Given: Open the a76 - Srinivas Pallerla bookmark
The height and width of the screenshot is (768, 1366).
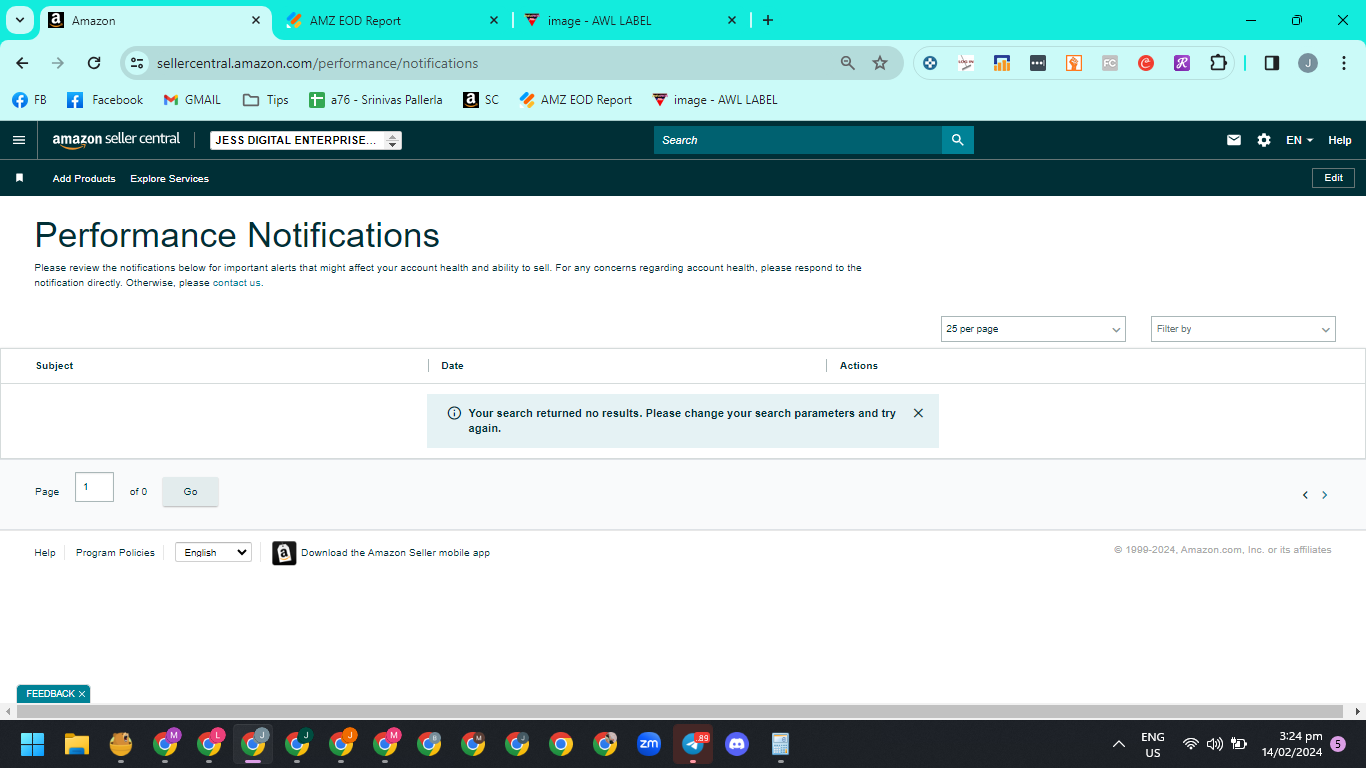Looking at the screenshot, I should click(x=376, y=100).
